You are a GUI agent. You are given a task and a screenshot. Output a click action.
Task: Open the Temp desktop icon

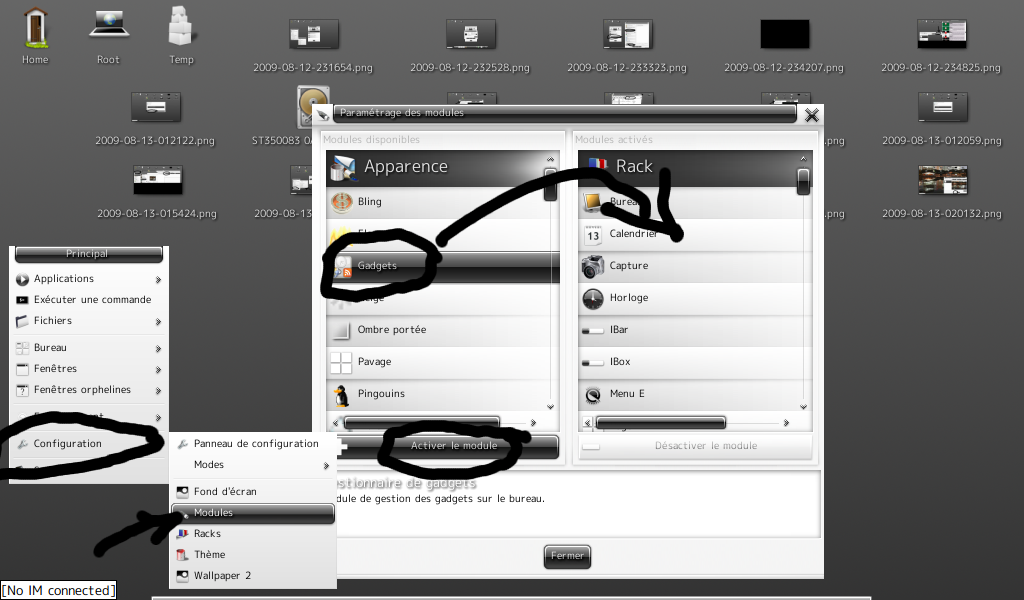[181, 26]
